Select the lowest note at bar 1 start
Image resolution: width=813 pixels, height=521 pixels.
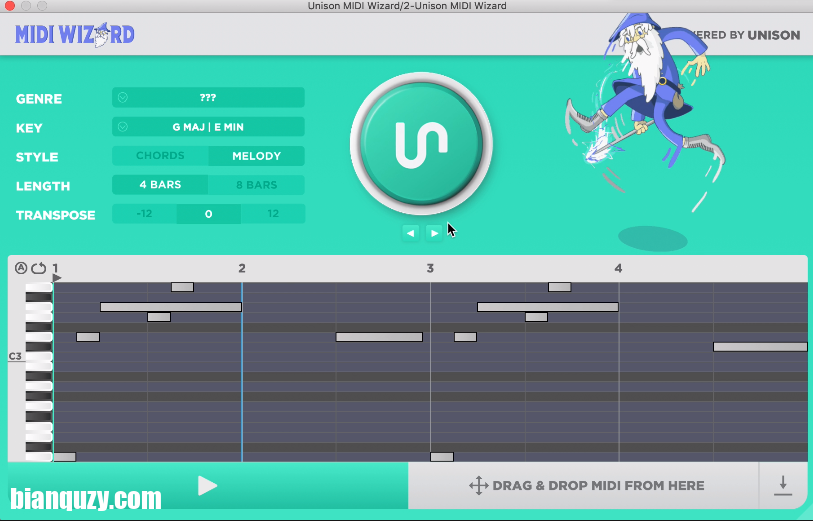(x=65, y=457)
